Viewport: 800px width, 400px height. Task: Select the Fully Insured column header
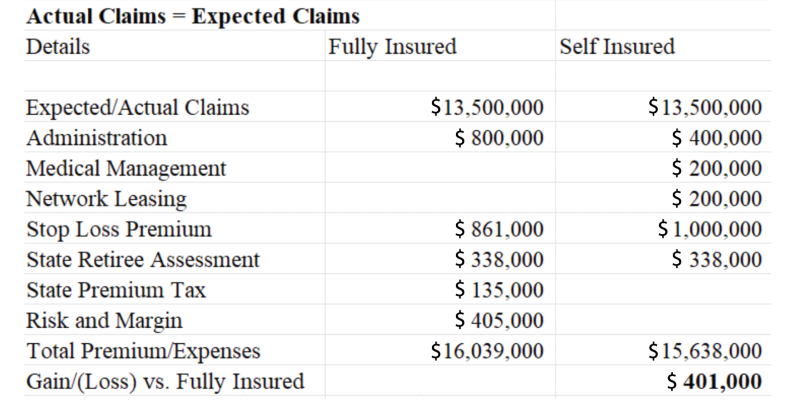(392, 47)
